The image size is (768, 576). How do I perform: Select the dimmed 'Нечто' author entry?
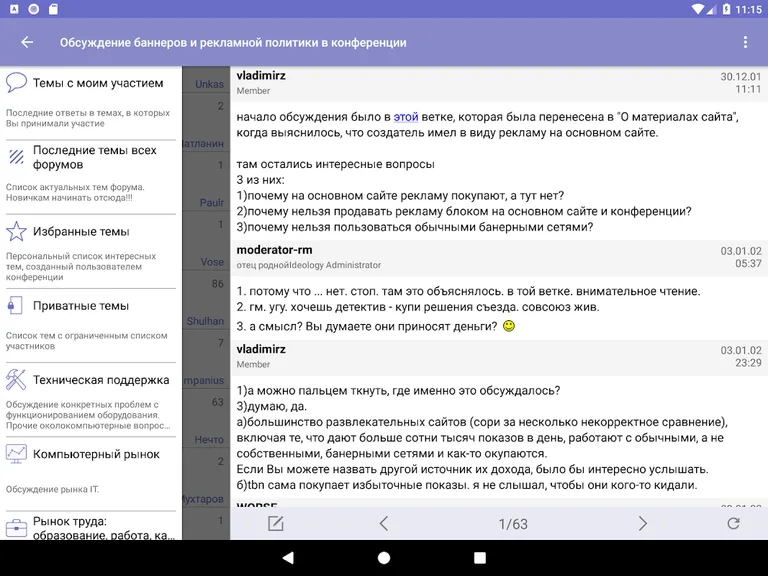tap(209, 440)
